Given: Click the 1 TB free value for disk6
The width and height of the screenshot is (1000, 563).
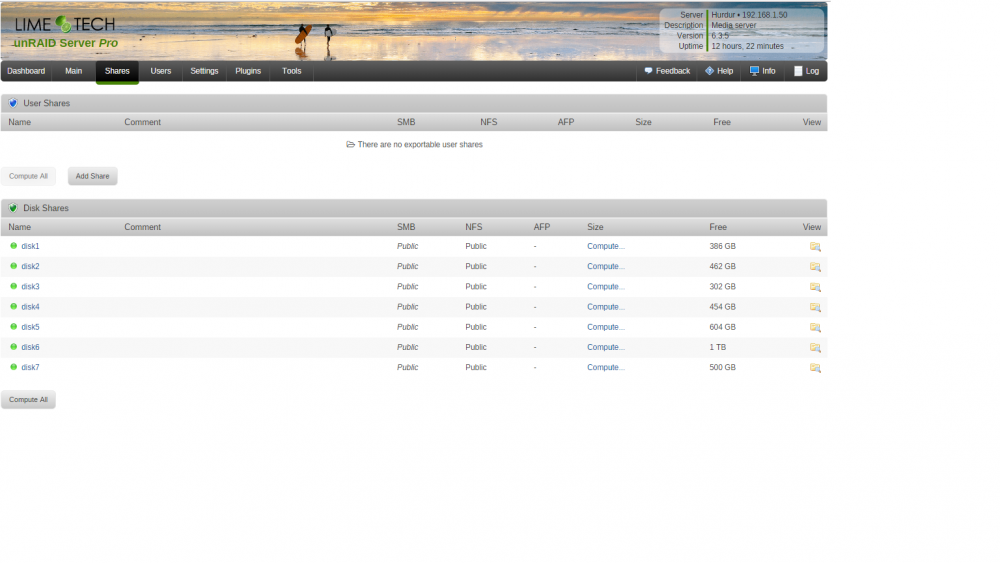Looking at the screenshot, I should pos(717,347).
